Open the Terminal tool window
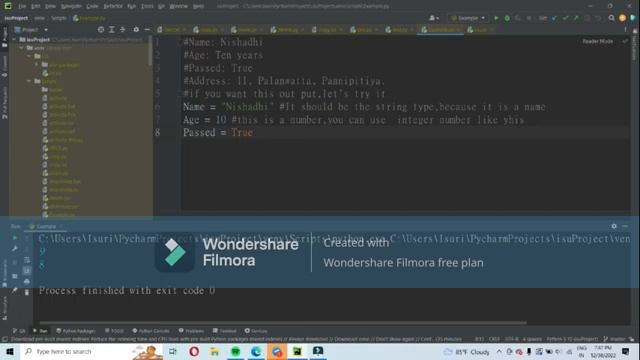Image resolution: width=640 pixels, height=360 pixels. (224, 331)
